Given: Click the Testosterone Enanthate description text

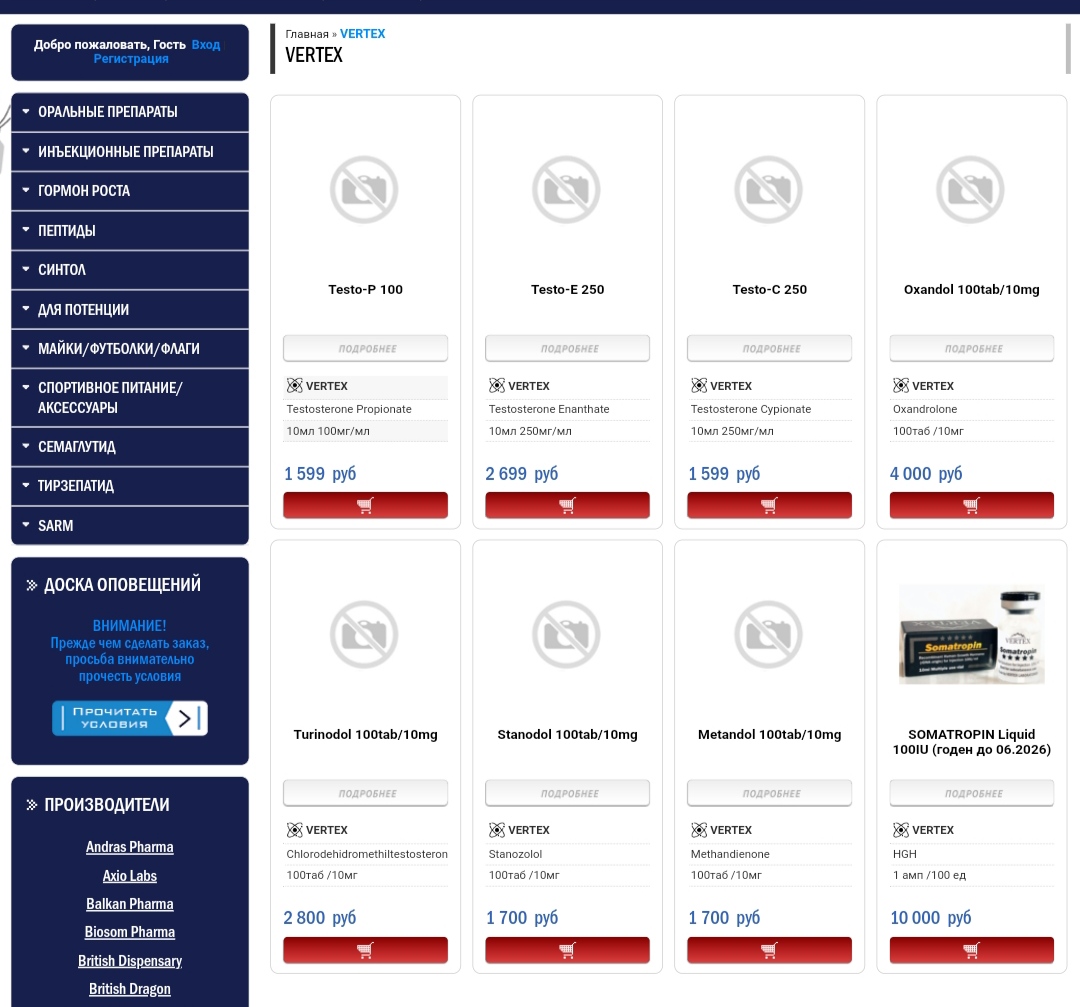Looking at the screenshot, I should point(549,409).
